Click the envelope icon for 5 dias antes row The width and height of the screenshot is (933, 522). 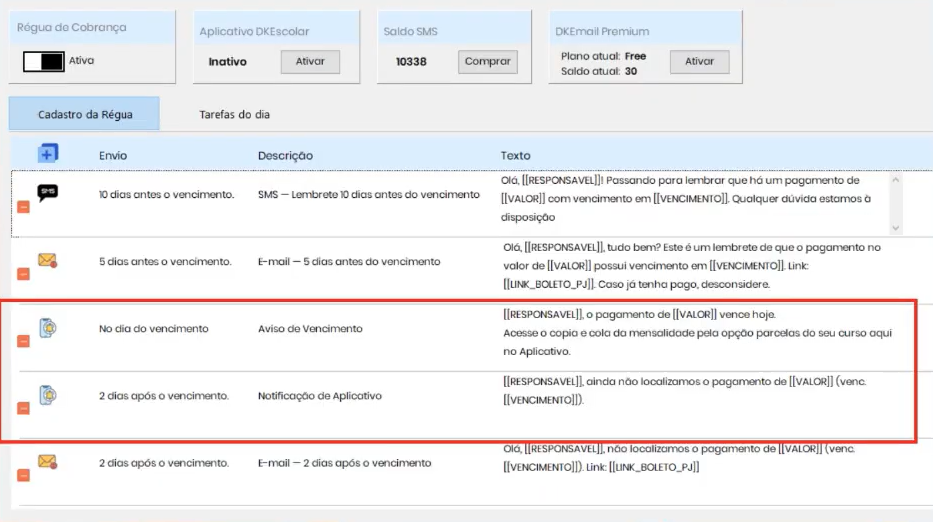pos(48,261)
